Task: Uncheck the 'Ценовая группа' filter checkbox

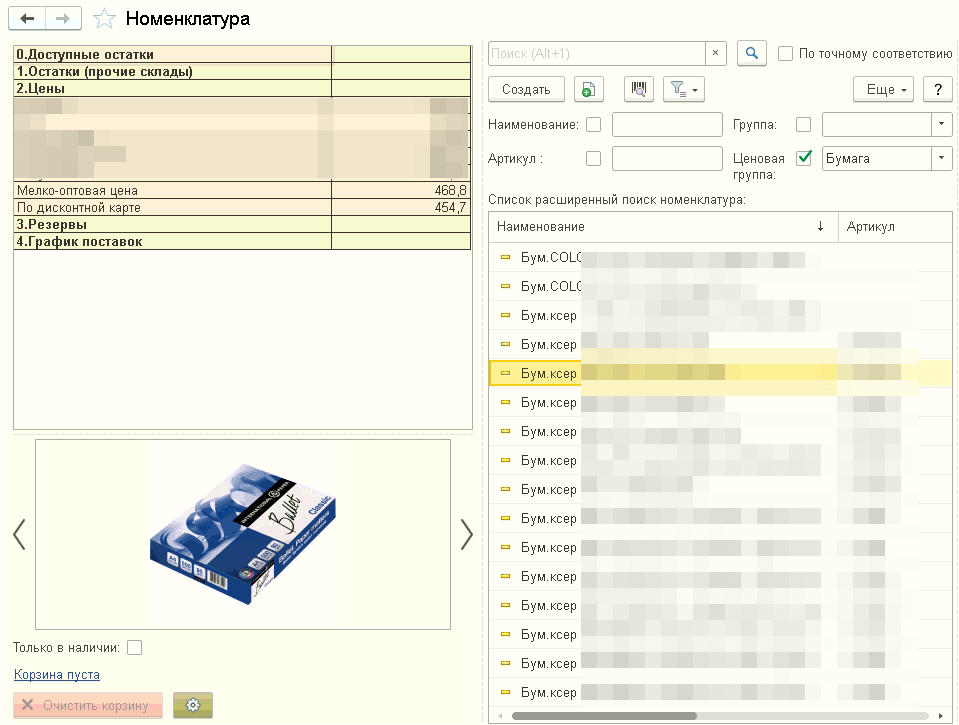Action: [803, 158]
